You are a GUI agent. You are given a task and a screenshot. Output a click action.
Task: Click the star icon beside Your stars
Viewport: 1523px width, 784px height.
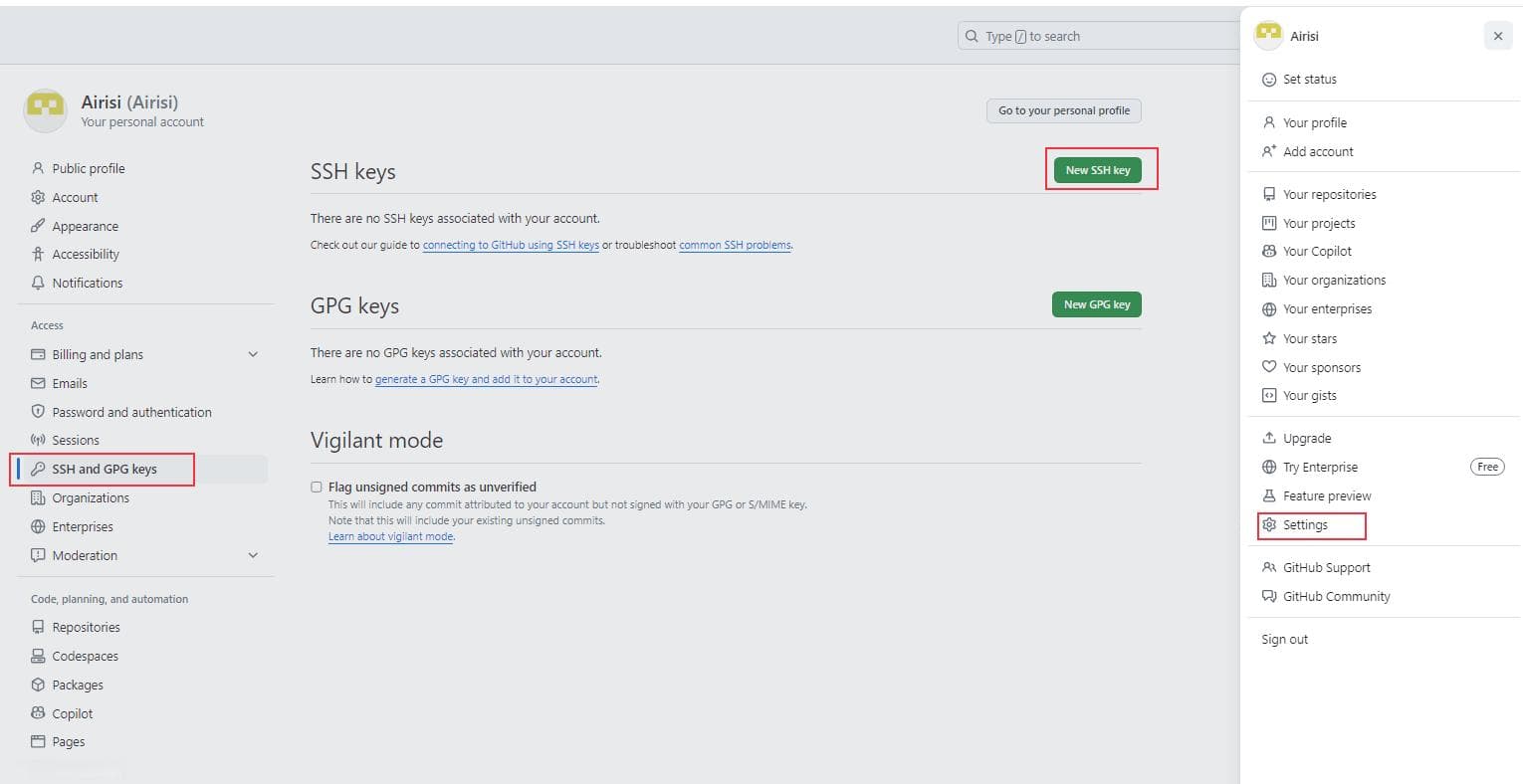pyautogui.click(x=1269, y=338)
